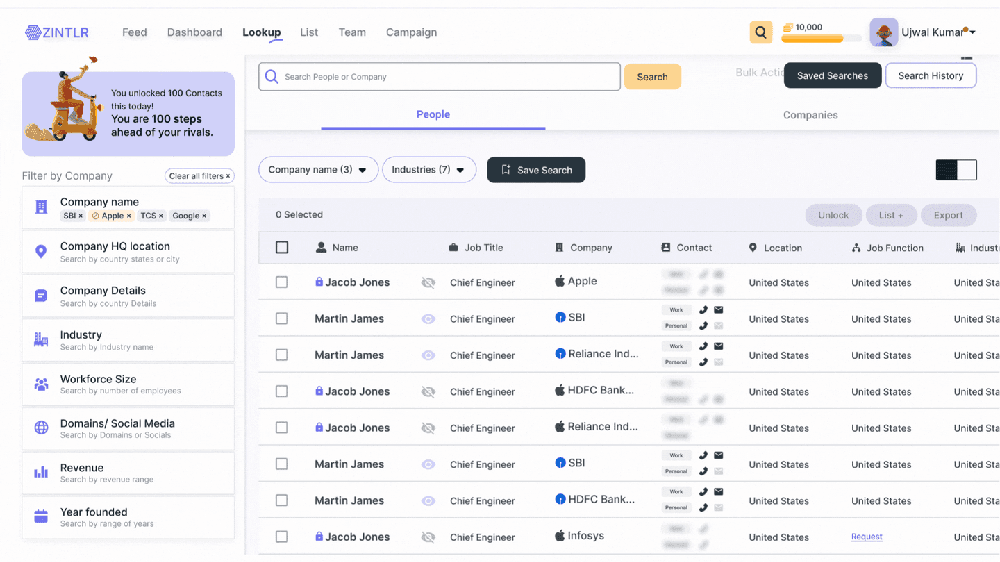1000x562 pixels.
Task: Expand the Year founded filter
Action: (x=128, y=517)
